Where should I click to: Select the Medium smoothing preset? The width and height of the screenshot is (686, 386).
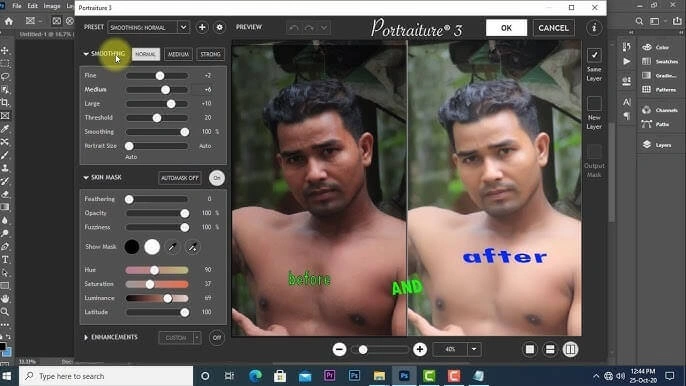tap(178, 54)
